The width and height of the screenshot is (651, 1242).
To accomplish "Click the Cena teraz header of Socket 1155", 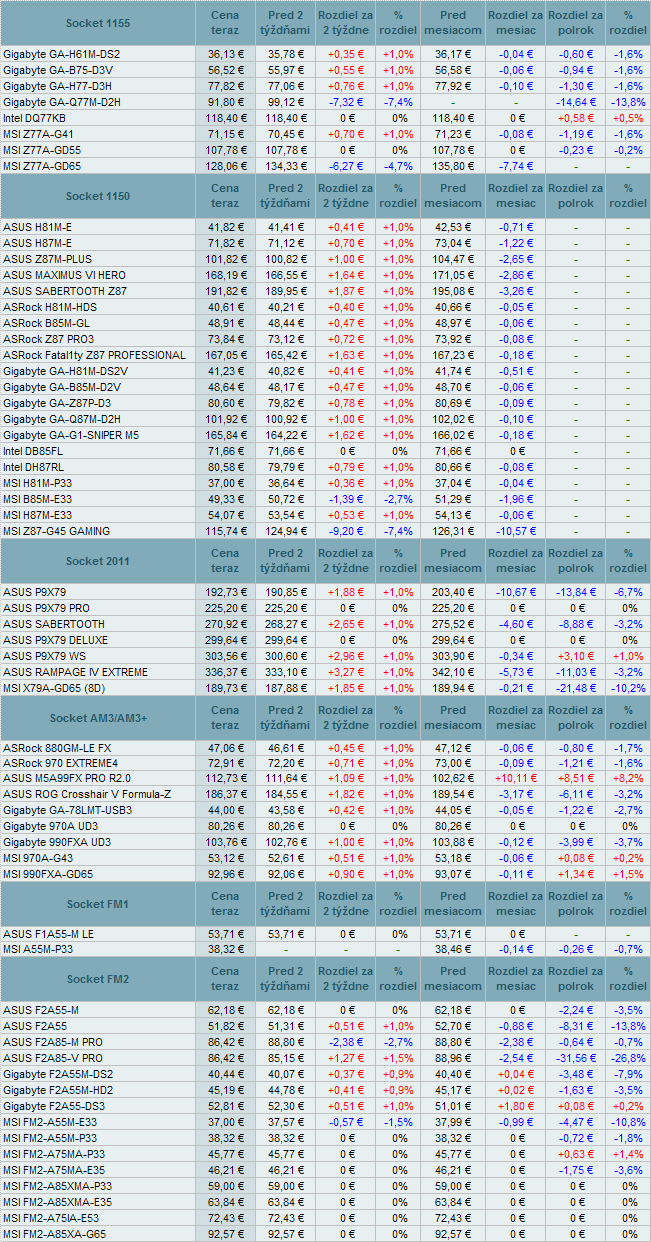I will pos(225,22).
